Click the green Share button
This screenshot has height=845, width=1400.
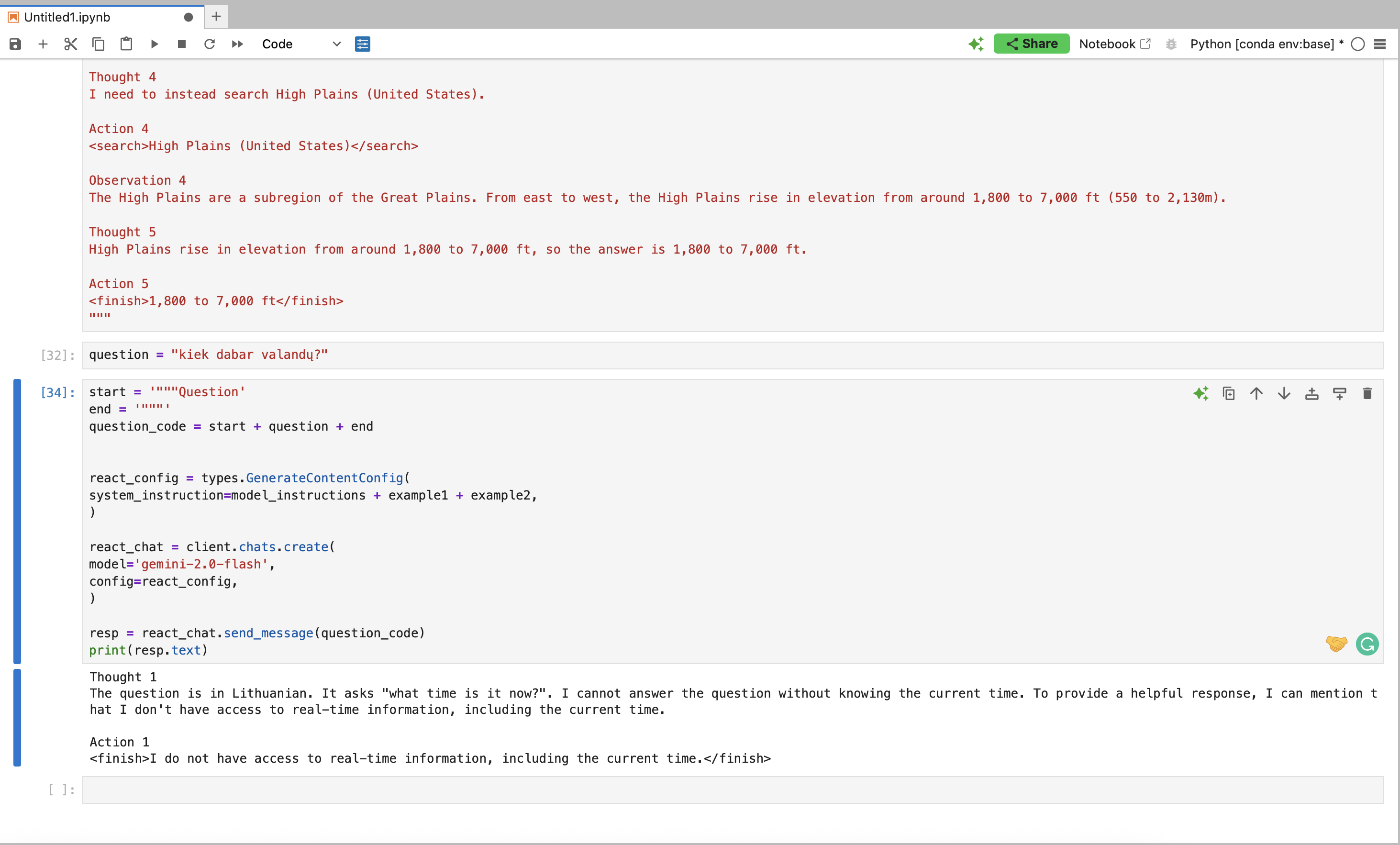tap(1031, 44)
